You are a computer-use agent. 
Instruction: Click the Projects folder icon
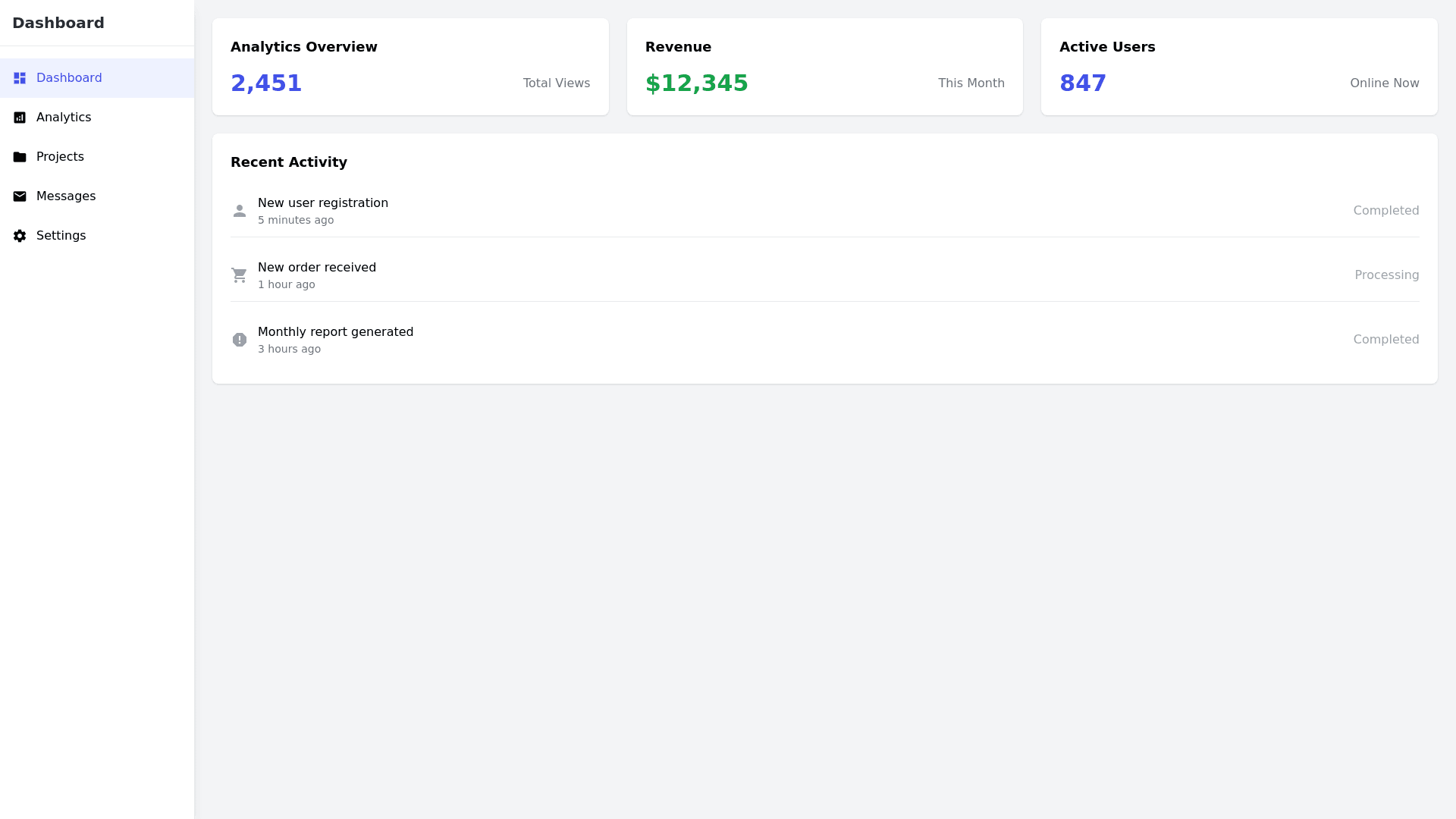coord(20,157)
